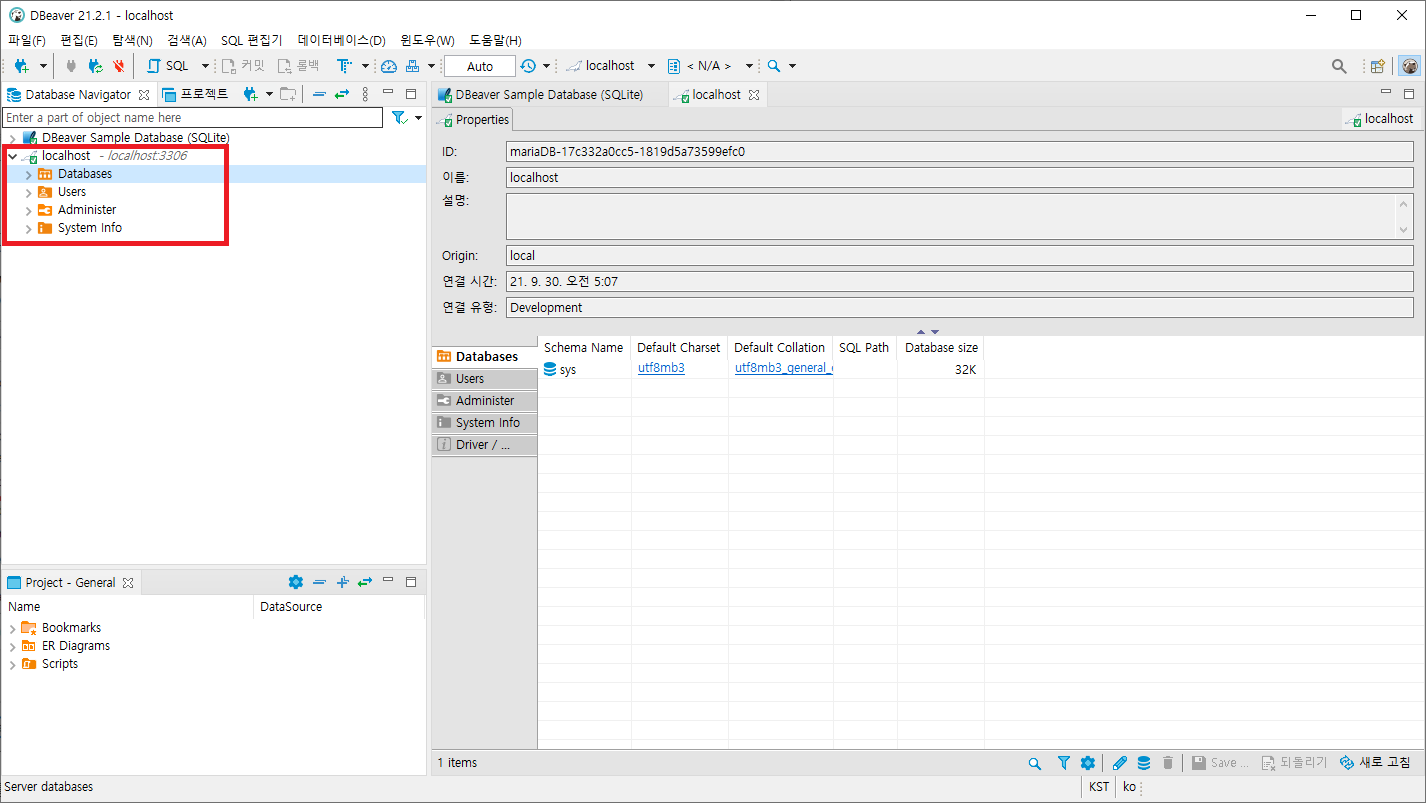This screenshot has width=1426, height=803.
Task: Expand the Administer tree node
Action: coord(28,210)
